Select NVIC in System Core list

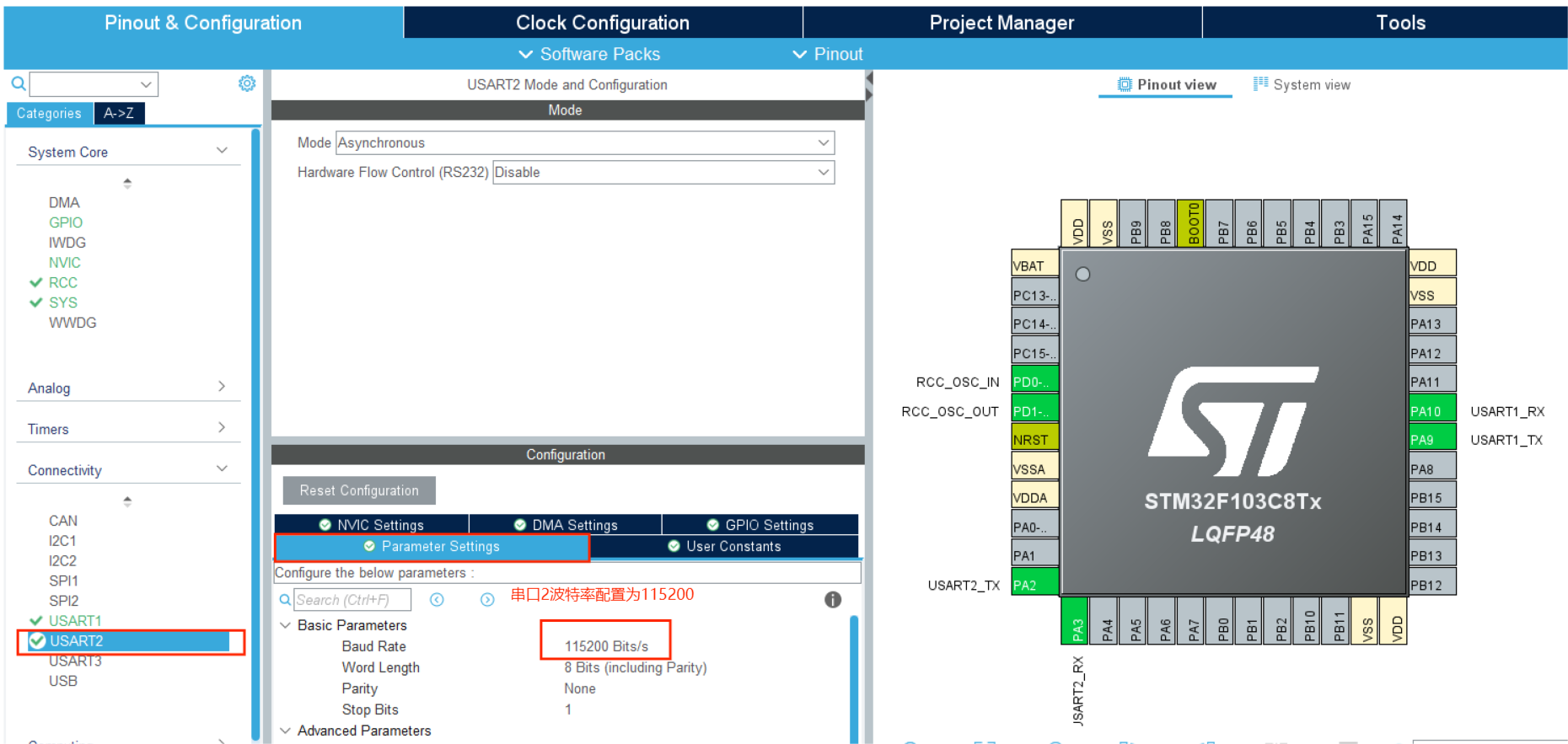(x=64, y=263)
